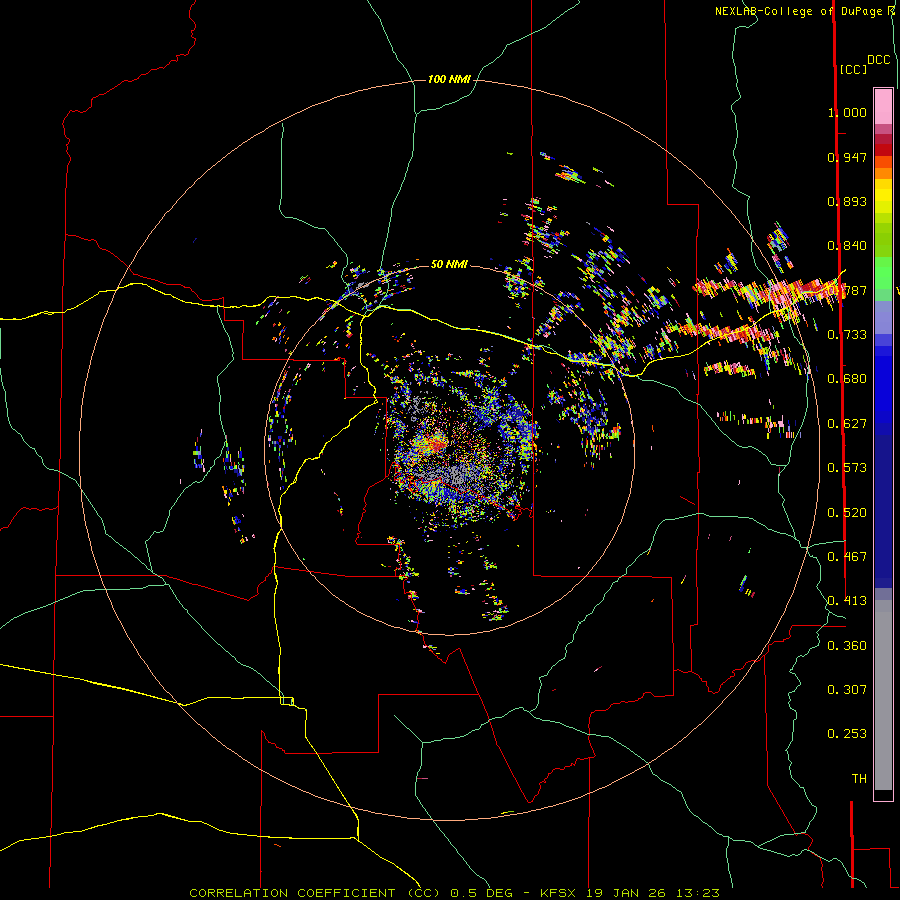Click the bright green color bar segment
This screenshot has height=900, width=900.
[883, 273]
